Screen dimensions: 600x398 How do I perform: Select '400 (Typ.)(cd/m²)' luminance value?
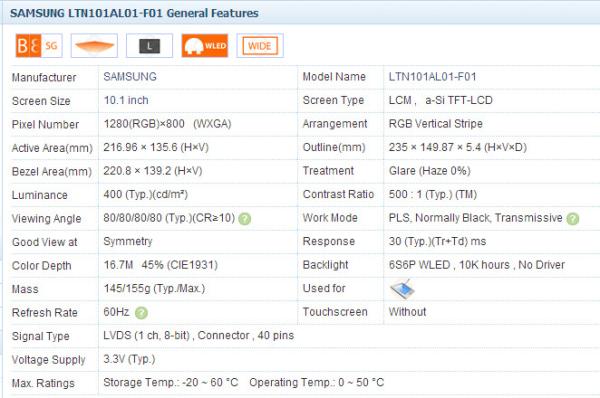pyautogui.click(x=145, y=194)
